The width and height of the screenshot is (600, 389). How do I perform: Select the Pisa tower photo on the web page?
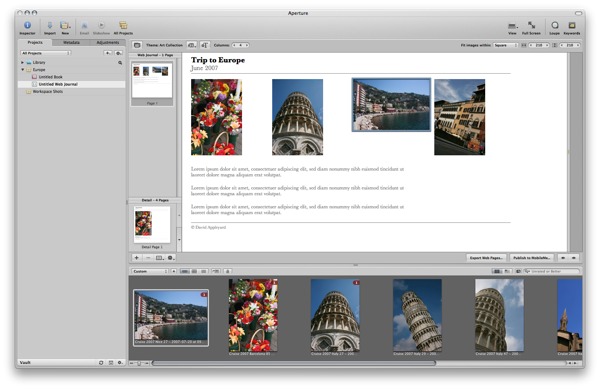click(297, 117)
